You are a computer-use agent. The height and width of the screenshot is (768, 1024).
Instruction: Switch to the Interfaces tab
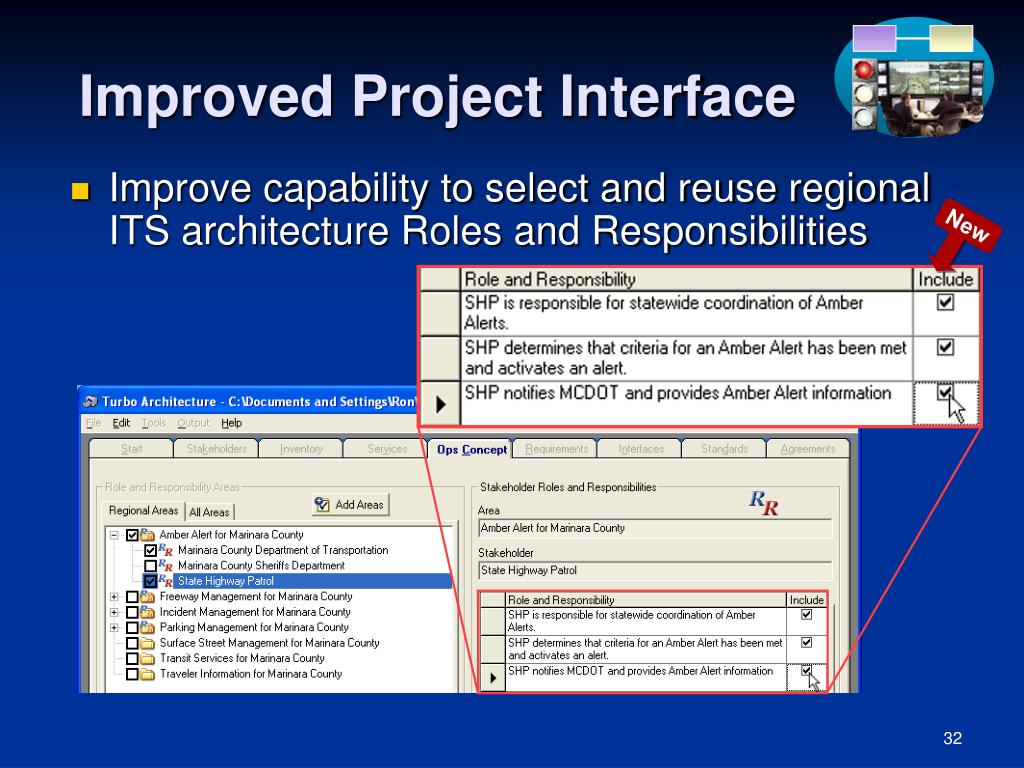(641, 449)
